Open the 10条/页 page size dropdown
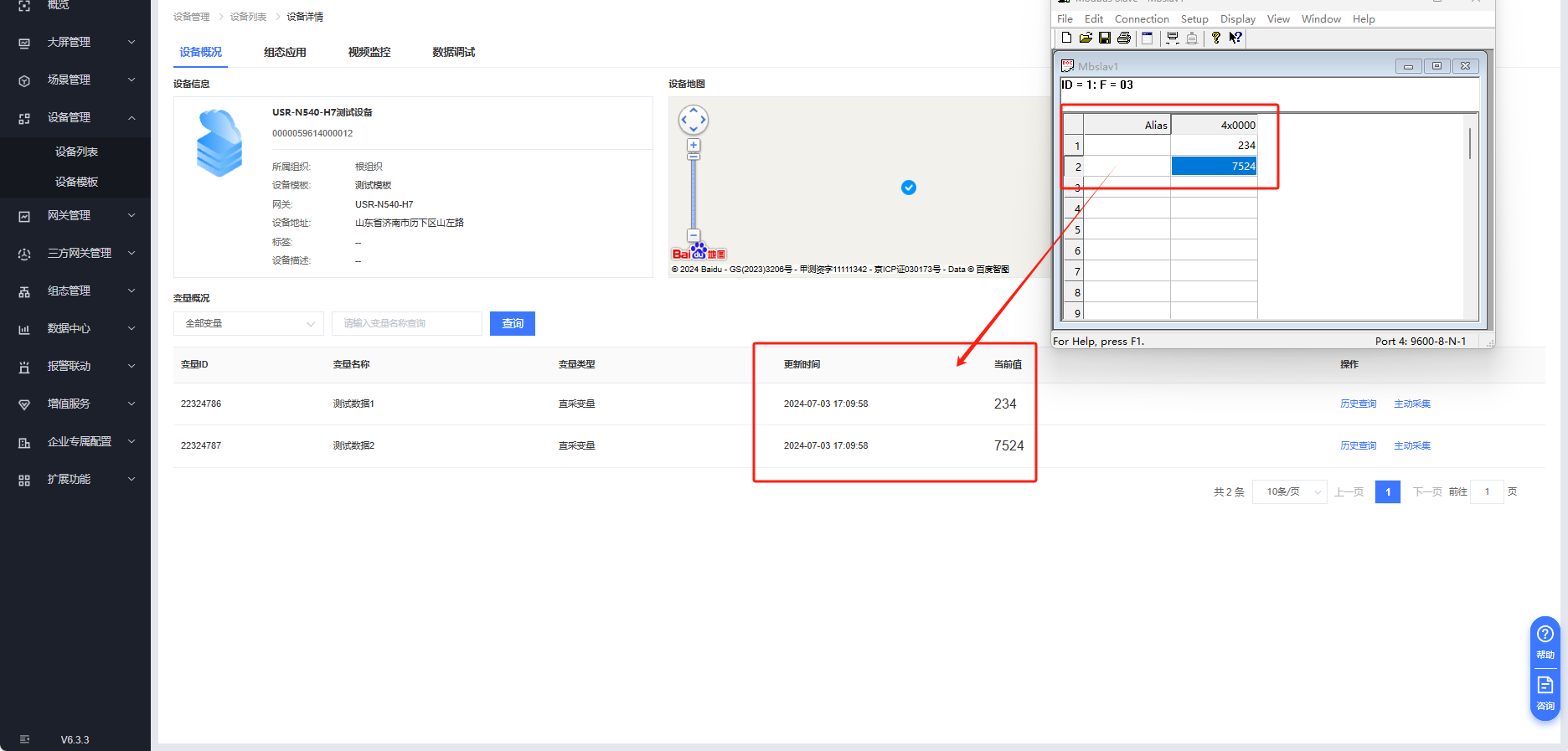This screenshot has width=1568, height=751. [1290, 492]
